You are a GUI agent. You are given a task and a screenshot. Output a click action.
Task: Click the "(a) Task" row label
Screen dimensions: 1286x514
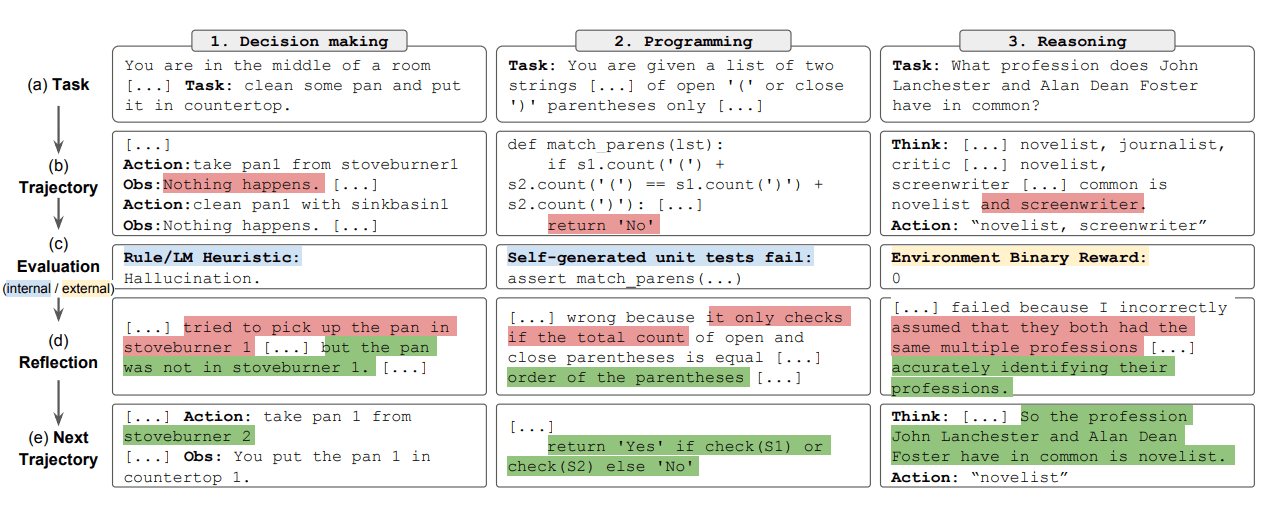click(58, 85)
